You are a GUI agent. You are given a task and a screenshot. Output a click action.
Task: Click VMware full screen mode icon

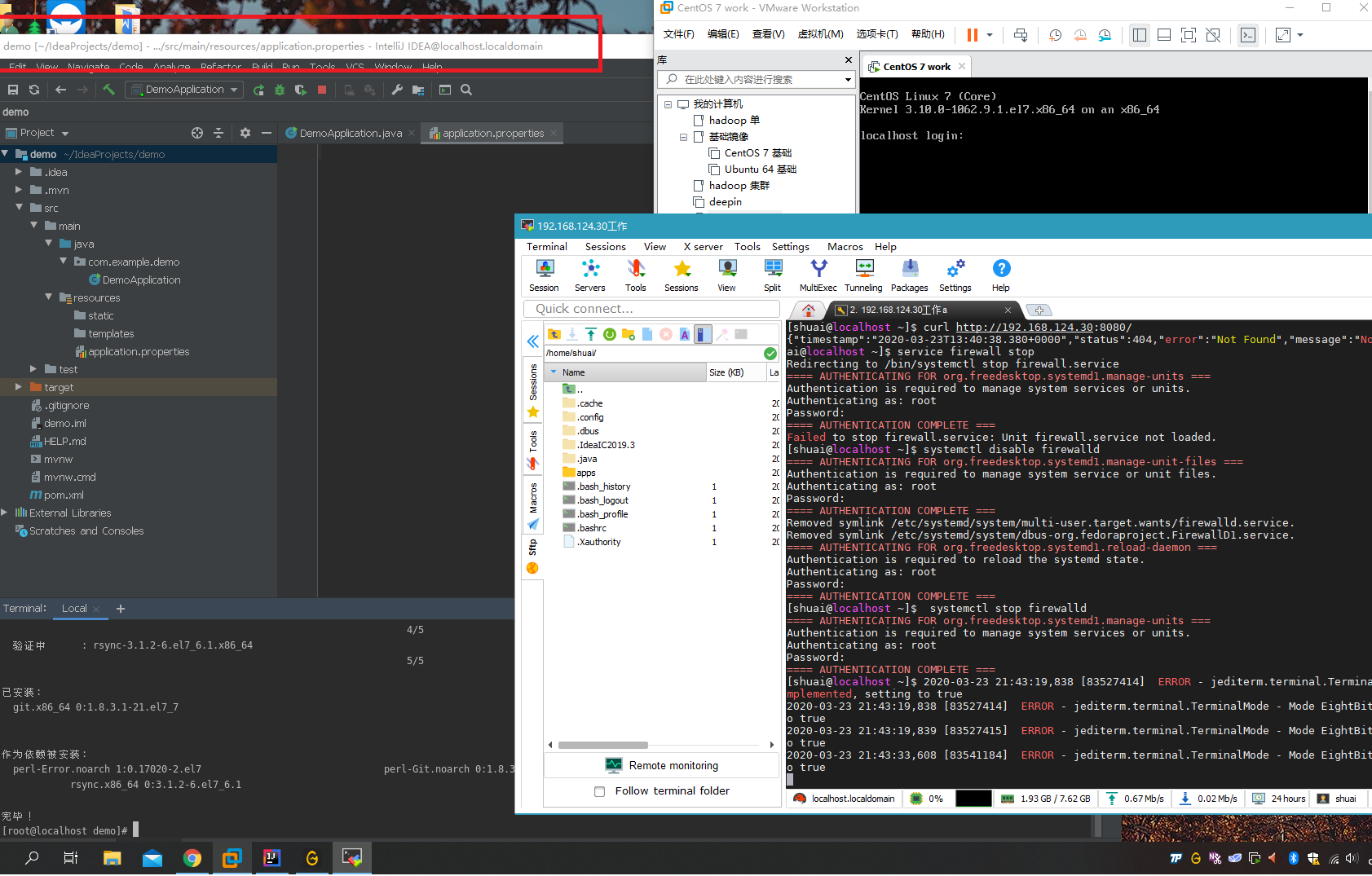point(1189,35)
